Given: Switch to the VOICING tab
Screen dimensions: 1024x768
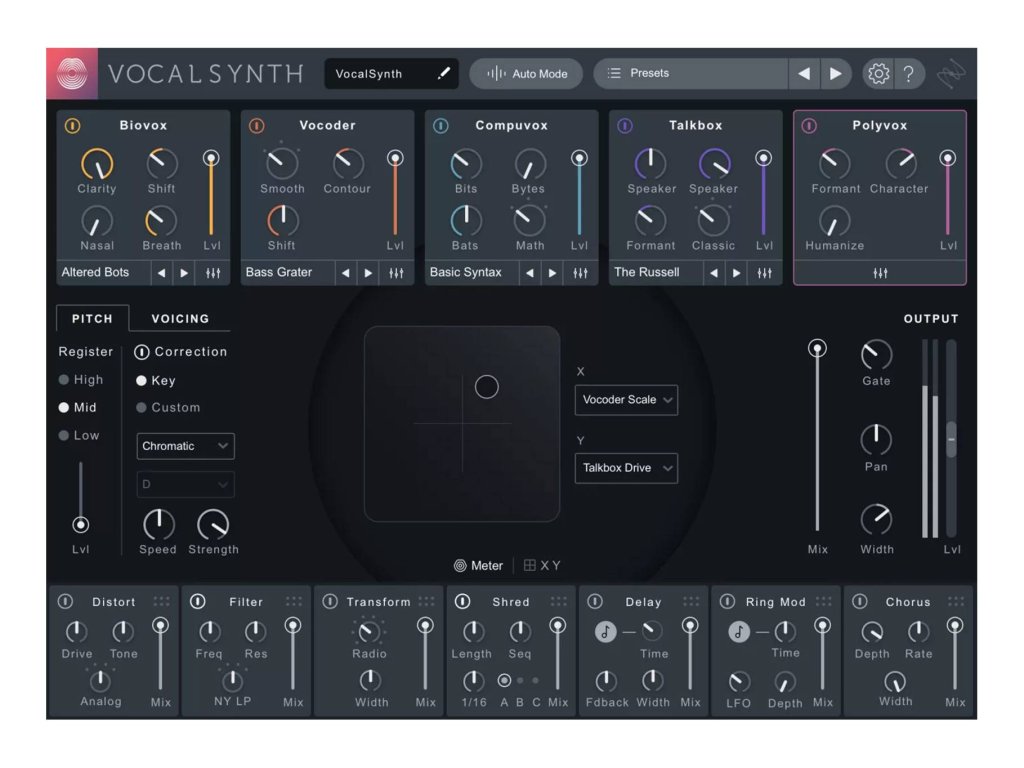Looking at the screenshot, I should pos(180,319).
